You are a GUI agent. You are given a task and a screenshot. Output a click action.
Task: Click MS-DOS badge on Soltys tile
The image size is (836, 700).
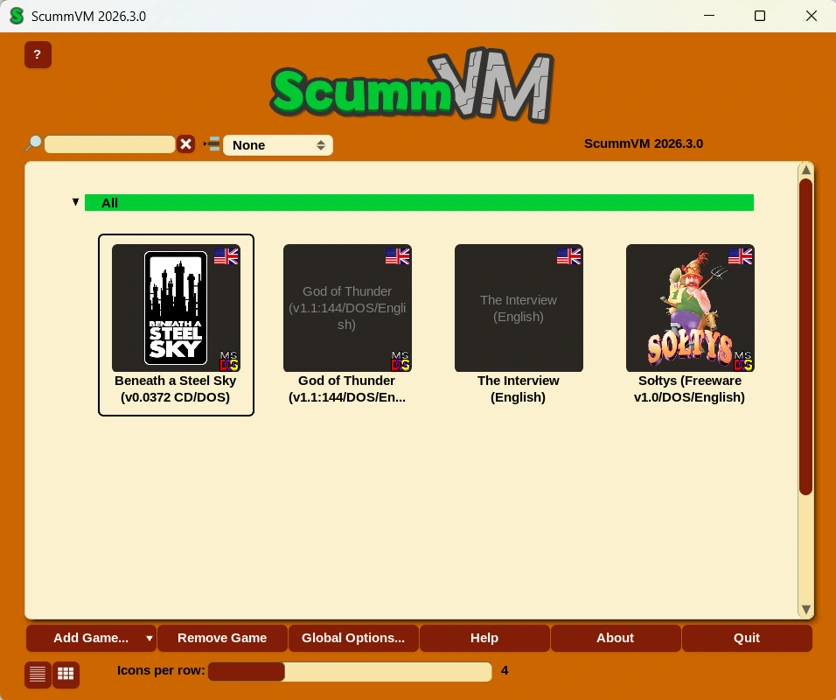click(743, 361)
